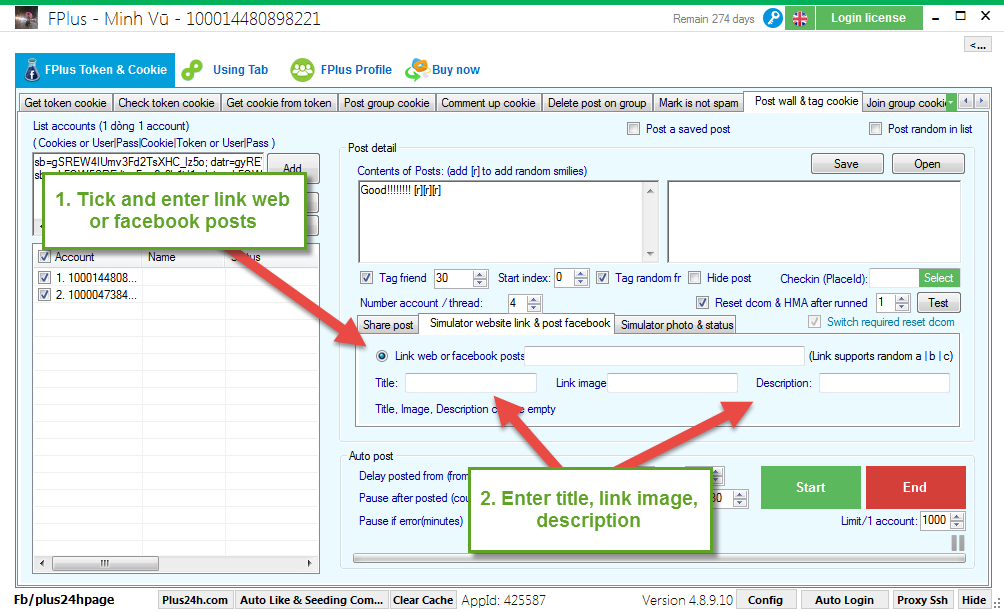This screenshot has width=1004, height=612.
Task: Switch to Simulator photo & status tab
Action: pyautogui.click(x=676, y=325)
